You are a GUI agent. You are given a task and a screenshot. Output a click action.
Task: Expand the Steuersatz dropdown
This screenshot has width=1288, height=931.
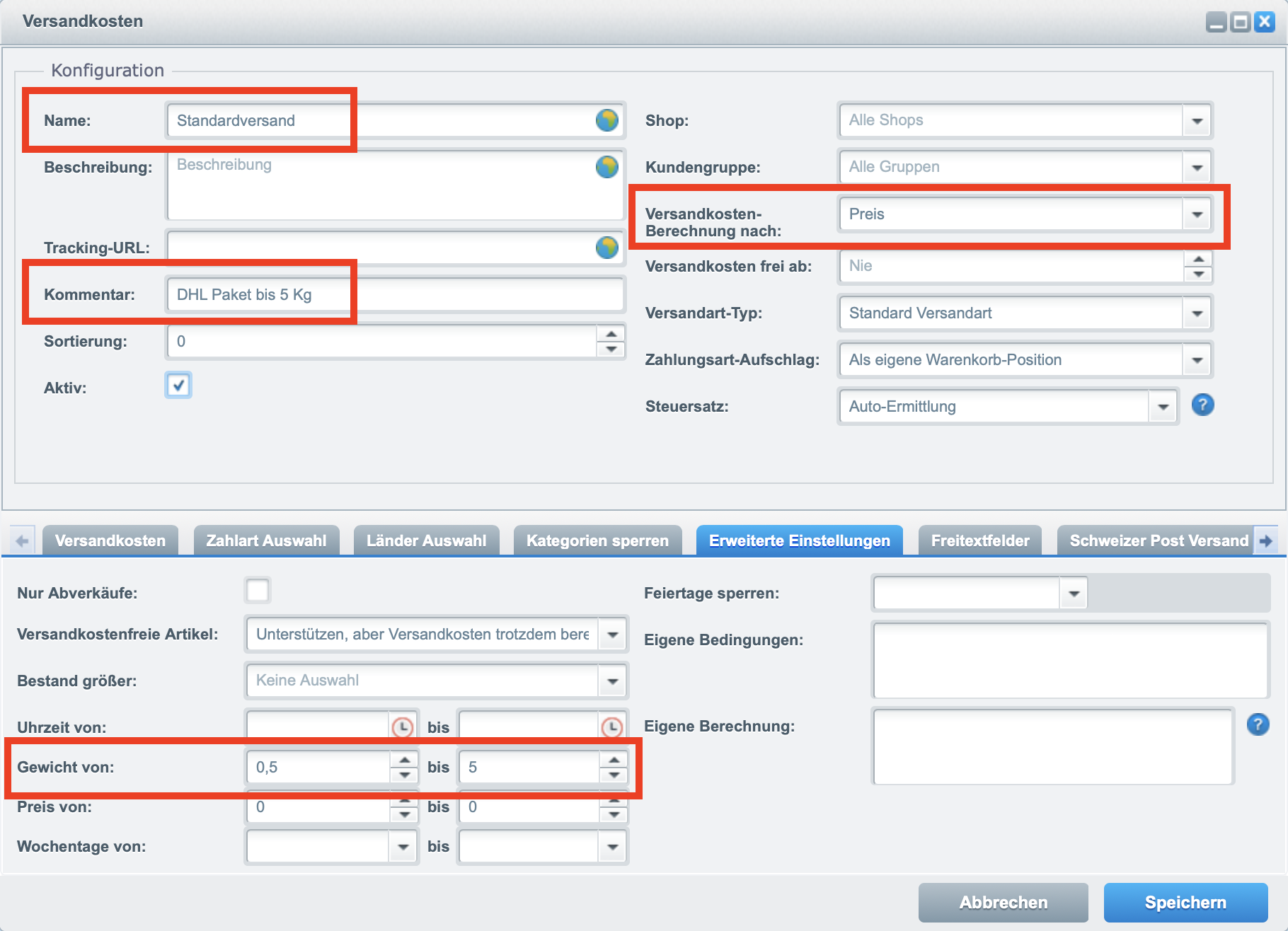click(x=1163, y=406)
